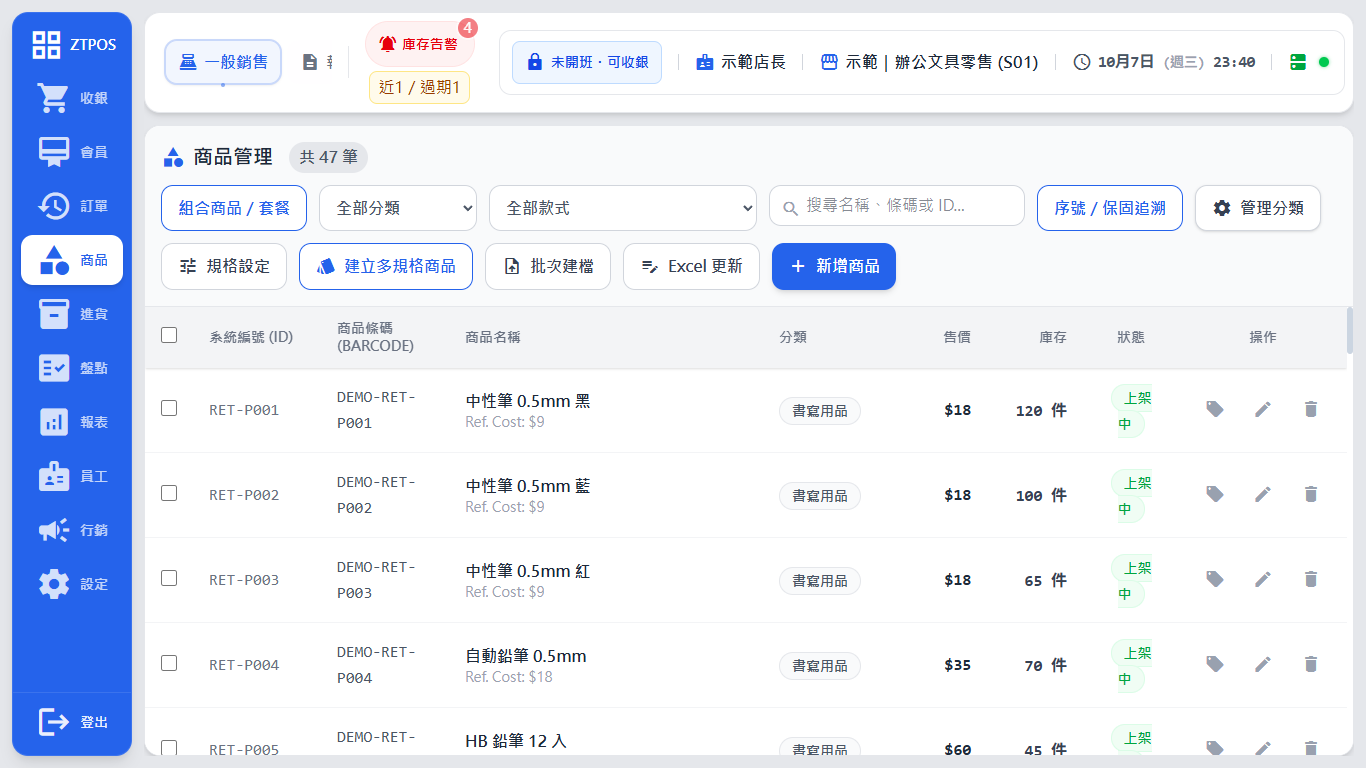1366x768 pixels.
Task: Click the 批次建檔 button
Action: point(548,266)
